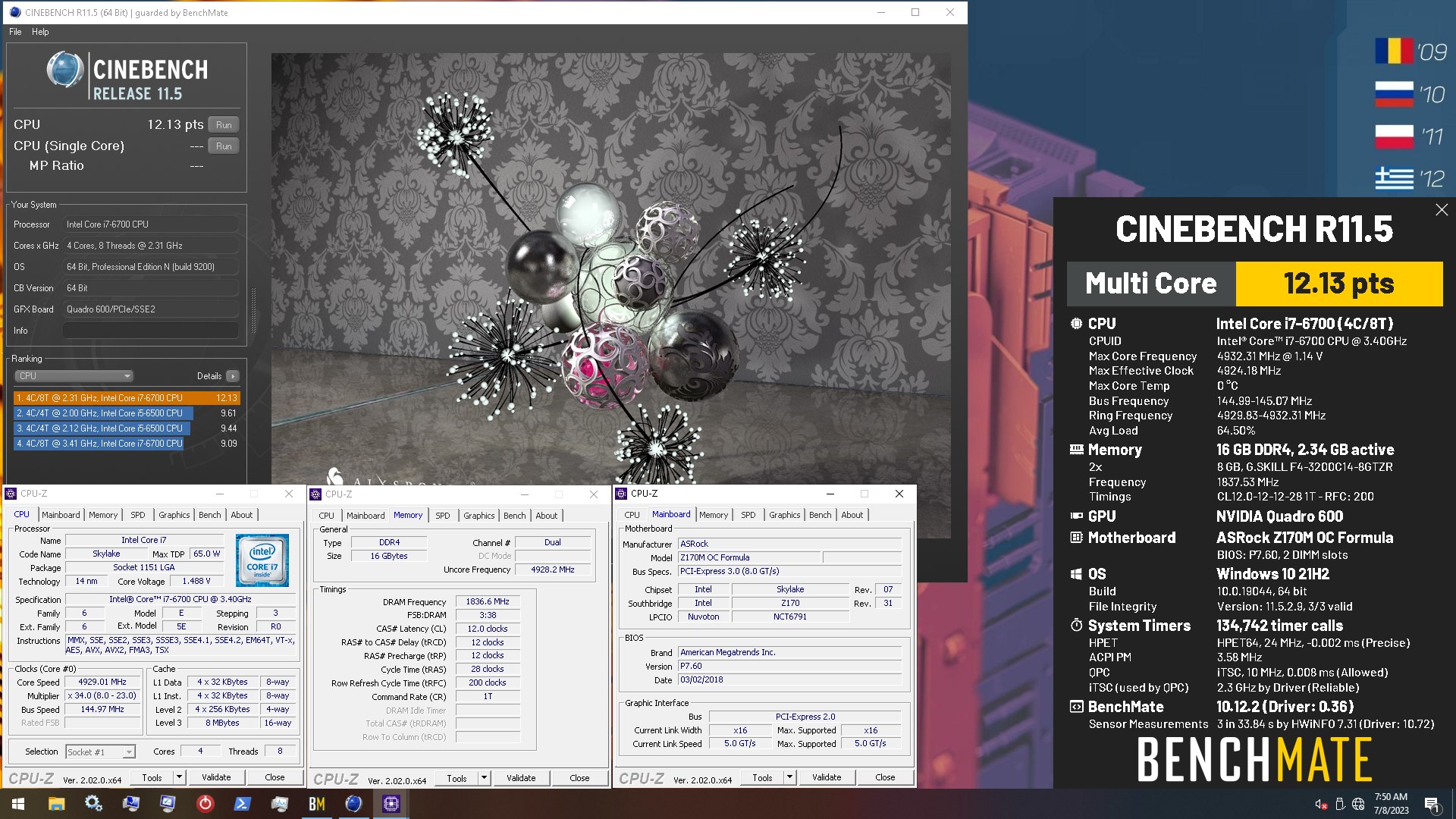Open File Explorer from the taskbar

coord(56,804)
